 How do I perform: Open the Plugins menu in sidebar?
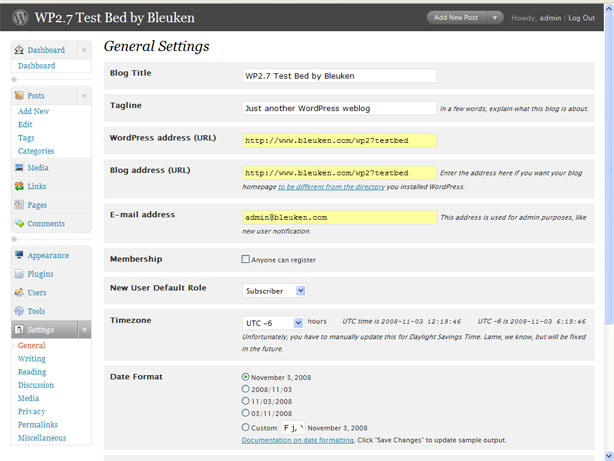[x=40, y=274]
